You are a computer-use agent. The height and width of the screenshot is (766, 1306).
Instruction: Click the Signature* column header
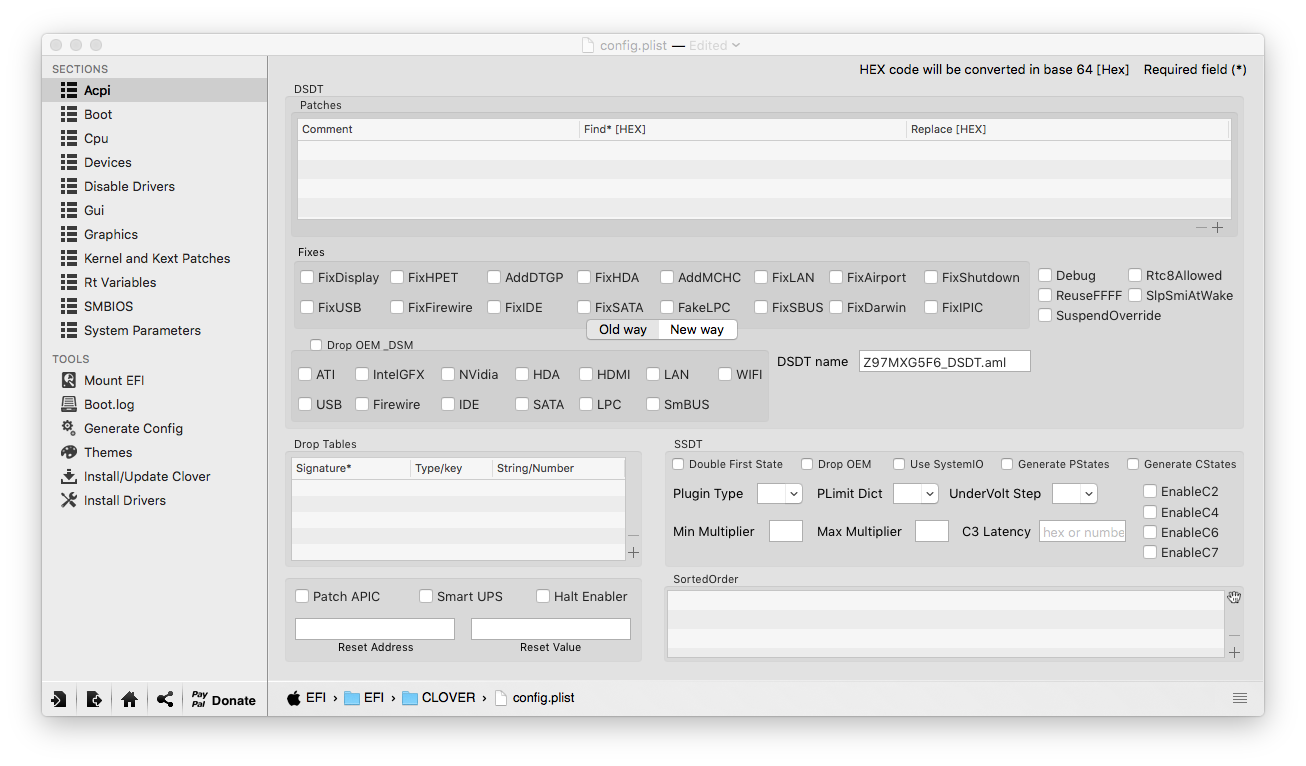tap(351, 468)
